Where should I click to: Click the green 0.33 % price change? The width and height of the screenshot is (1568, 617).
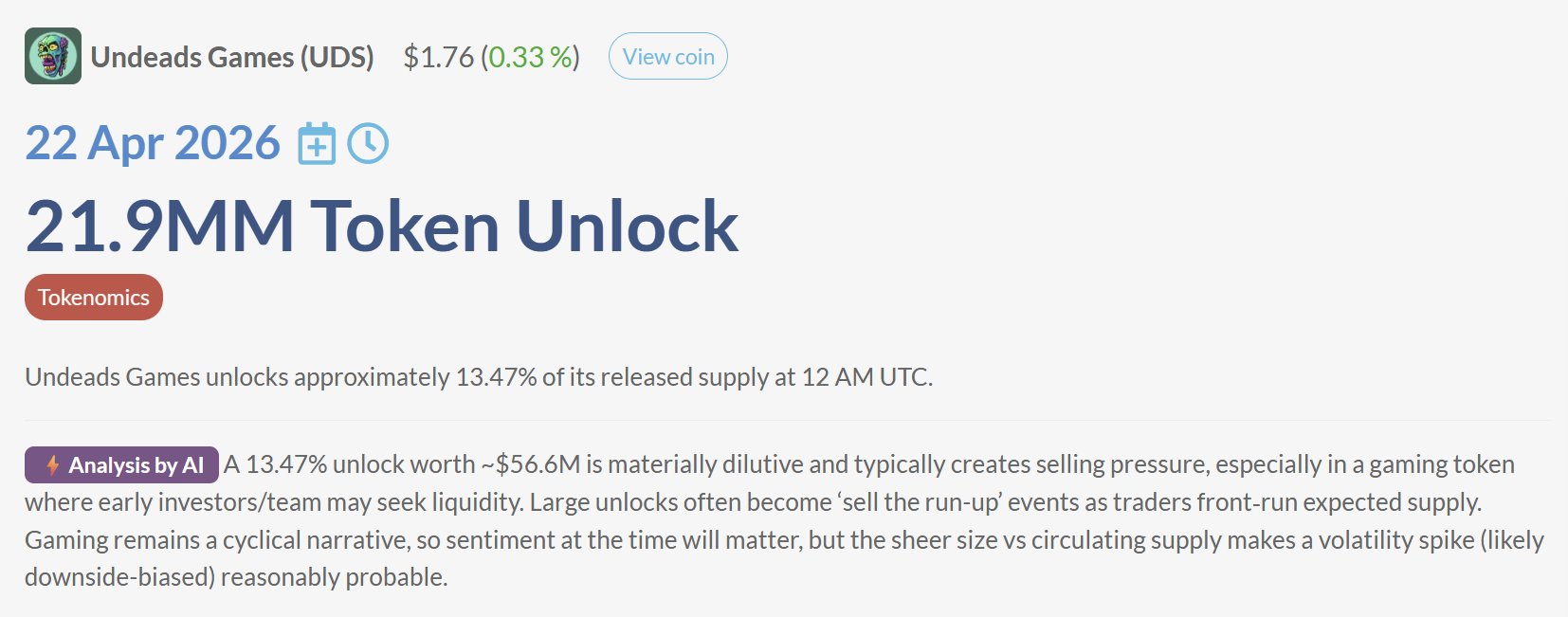(530, 57)
